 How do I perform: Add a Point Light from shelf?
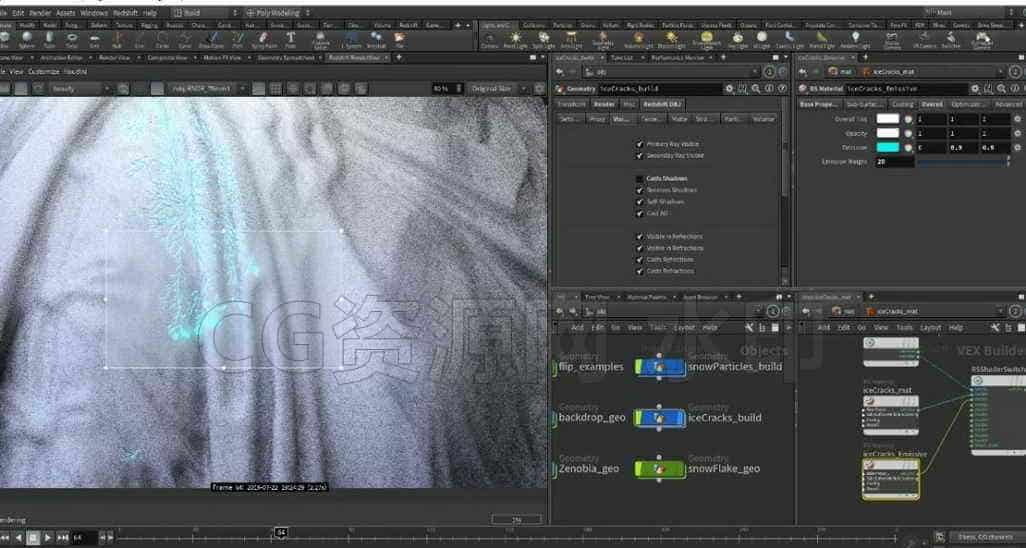(516, 40)
